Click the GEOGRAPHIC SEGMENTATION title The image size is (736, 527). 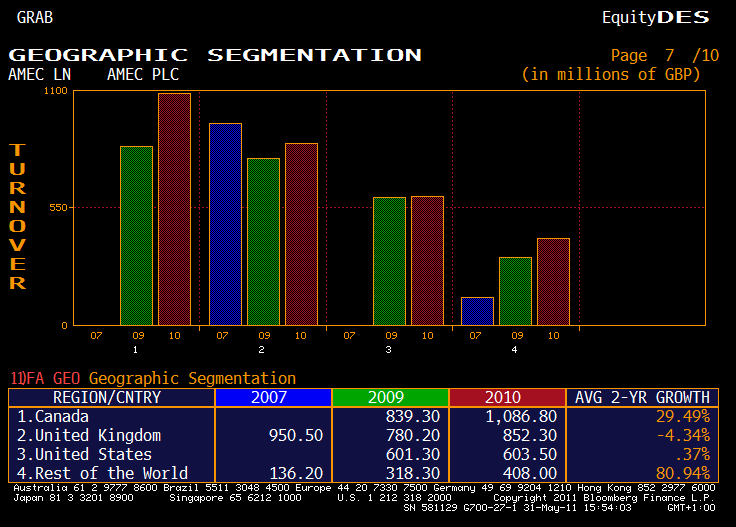pos(215,55)
